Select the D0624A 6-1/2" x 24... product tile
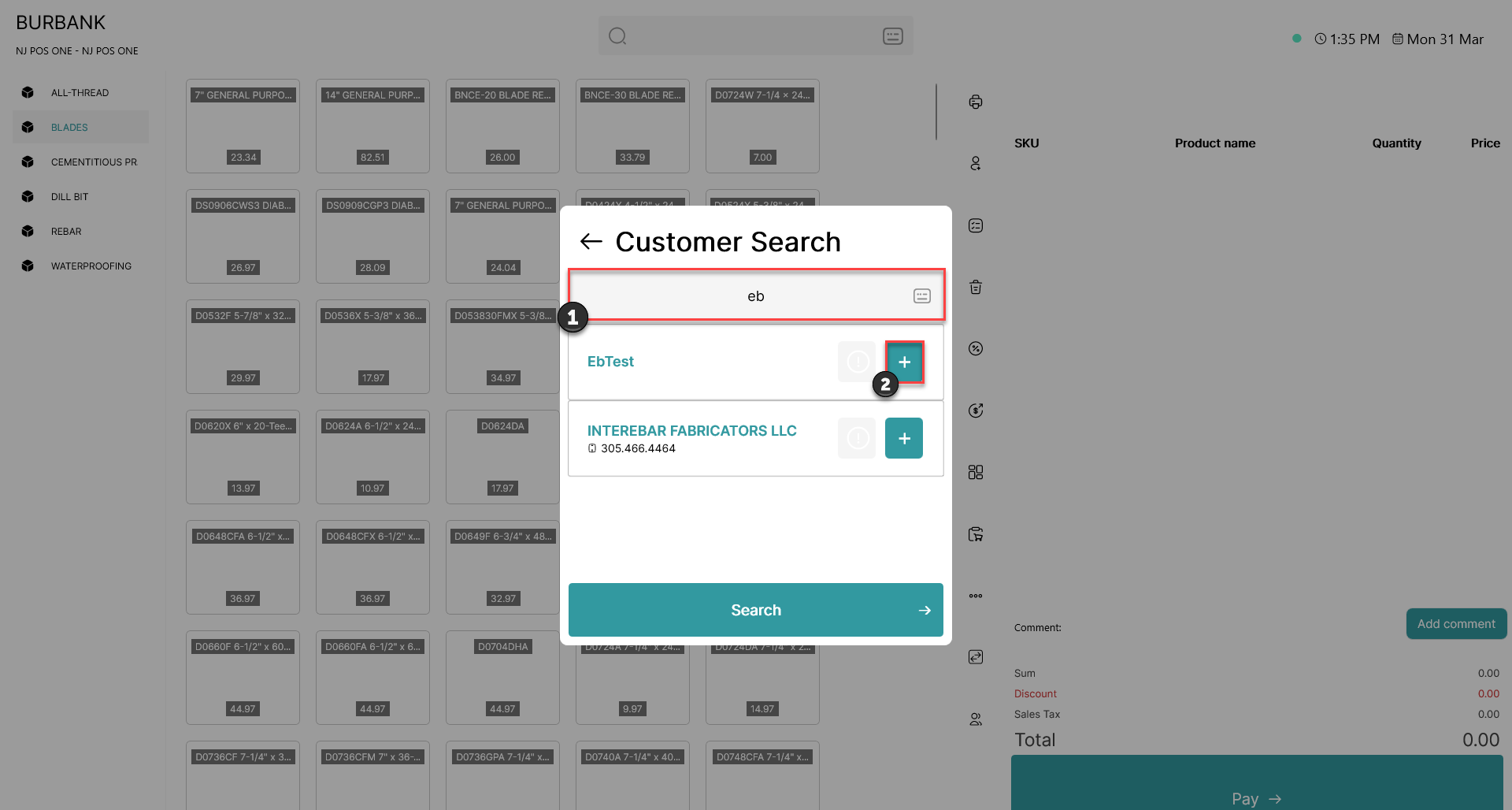Image resolution: width=1512 pixels, height=810 pixels. (x=372, y=457)
